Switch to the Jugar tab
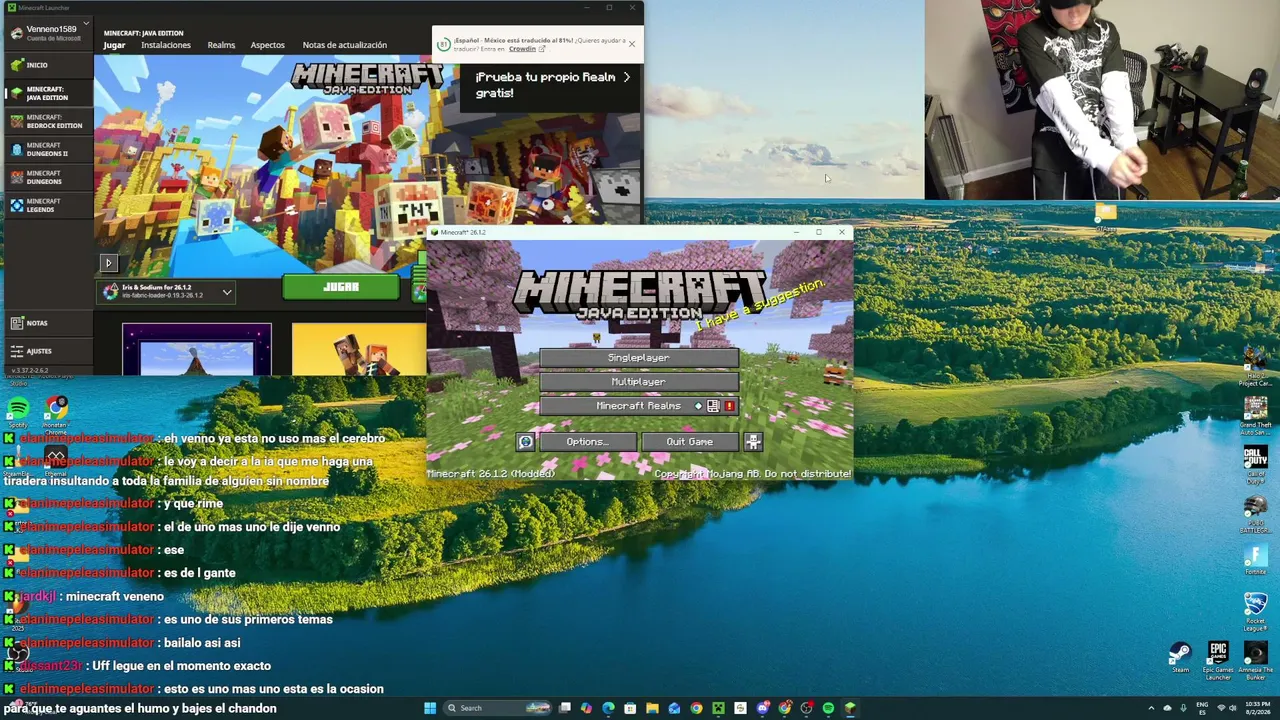 pyautogui.click(x=114, y=45)
